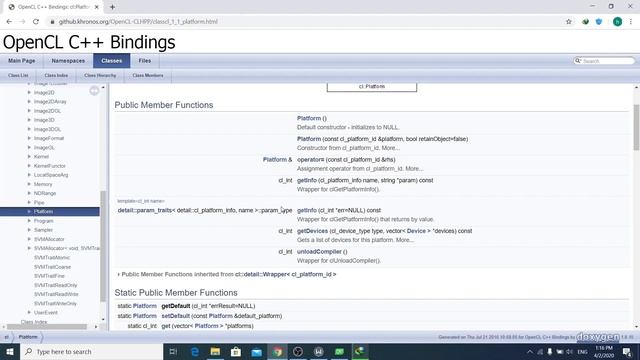Image resolution: width=640 pixels, height=360 pixels.
Task: Click the browser forward arrow
Action: [x=22, y=22]
